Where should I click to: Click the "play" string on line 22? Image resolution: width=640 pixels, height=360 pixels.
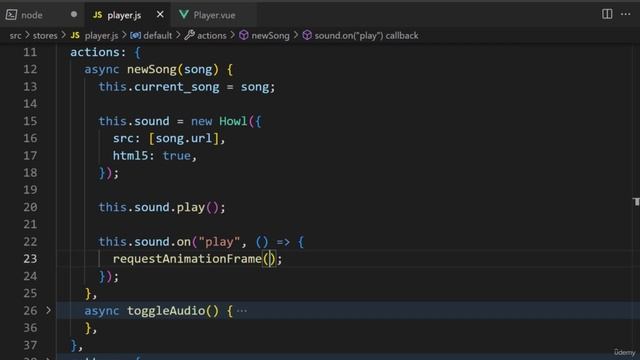tap(219, 242)
